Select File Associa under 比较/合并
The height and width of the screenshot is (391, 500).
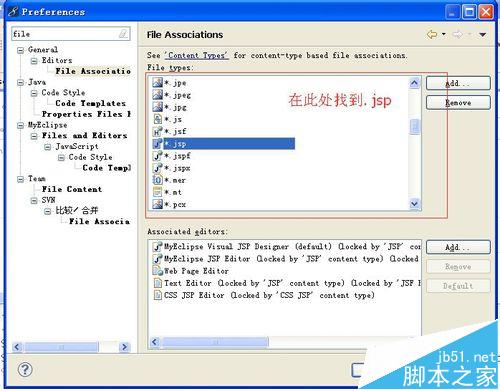(x=99, y=221)
